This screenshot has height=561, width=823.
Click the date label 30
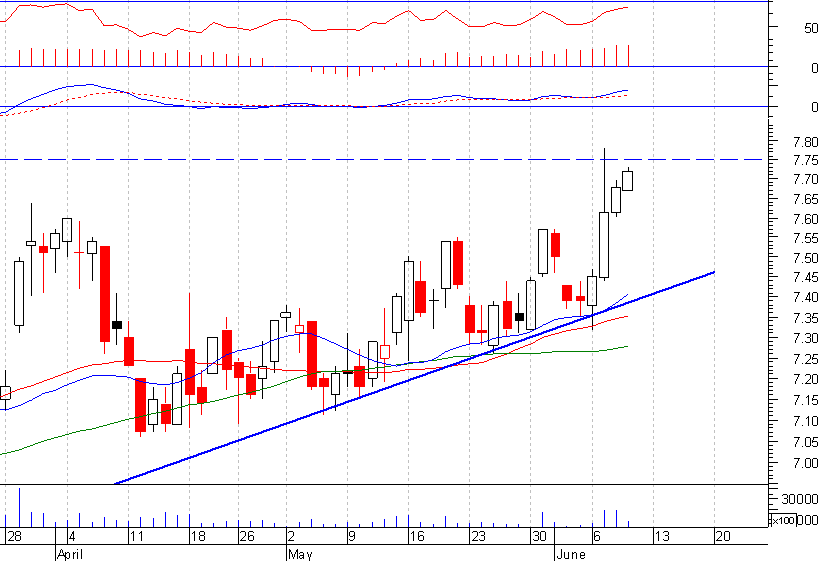(x=539, y=536)
